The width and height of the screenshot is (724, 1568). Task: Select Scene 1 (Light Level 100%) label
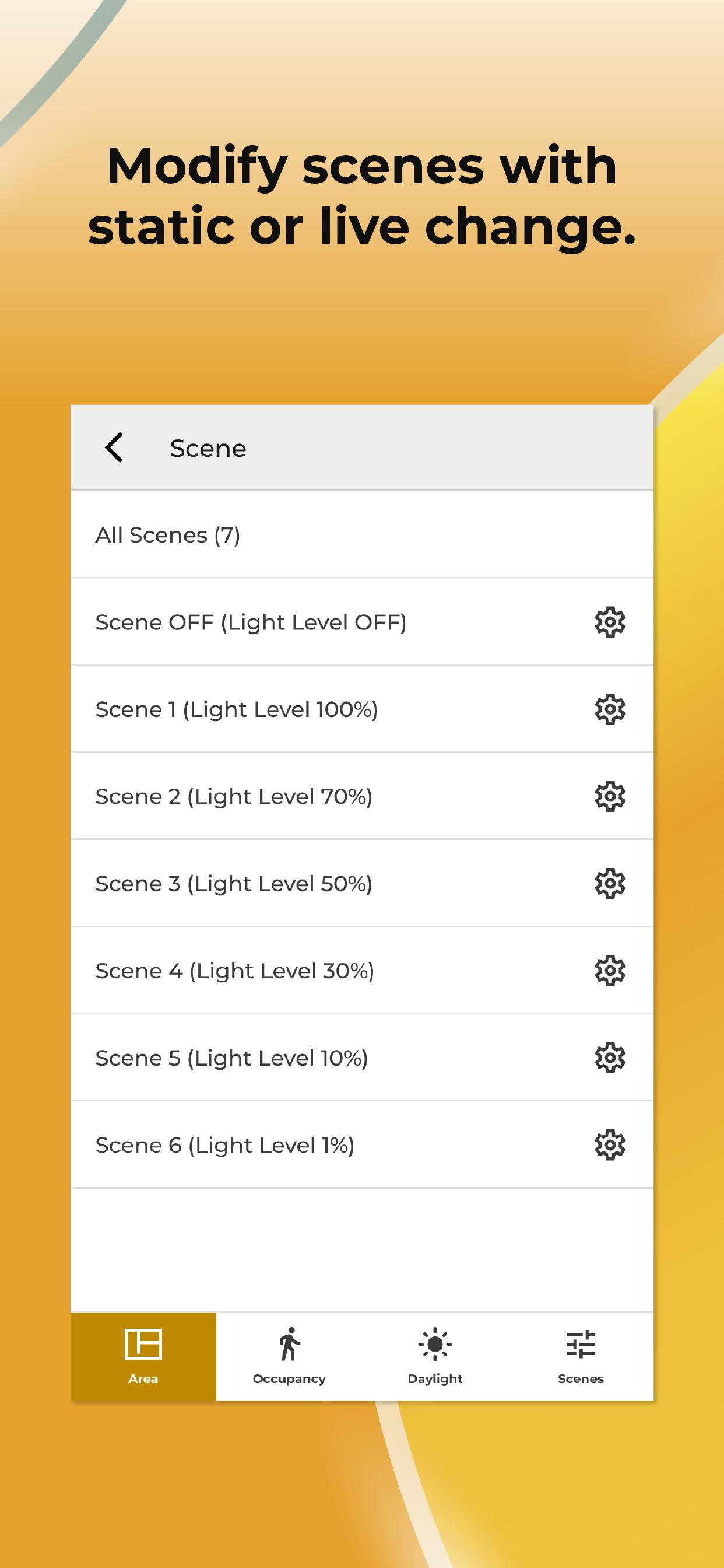(x=237, y=709)
